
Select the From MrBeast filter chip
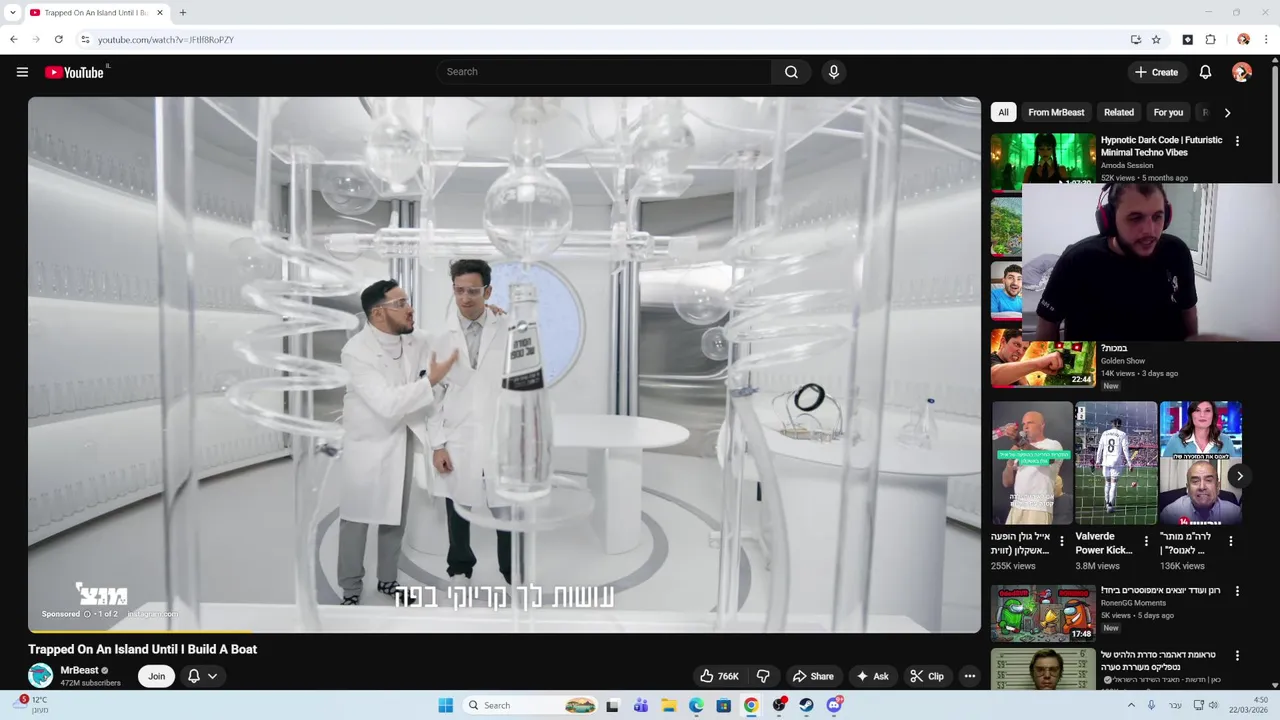[x=1056, y=113]
